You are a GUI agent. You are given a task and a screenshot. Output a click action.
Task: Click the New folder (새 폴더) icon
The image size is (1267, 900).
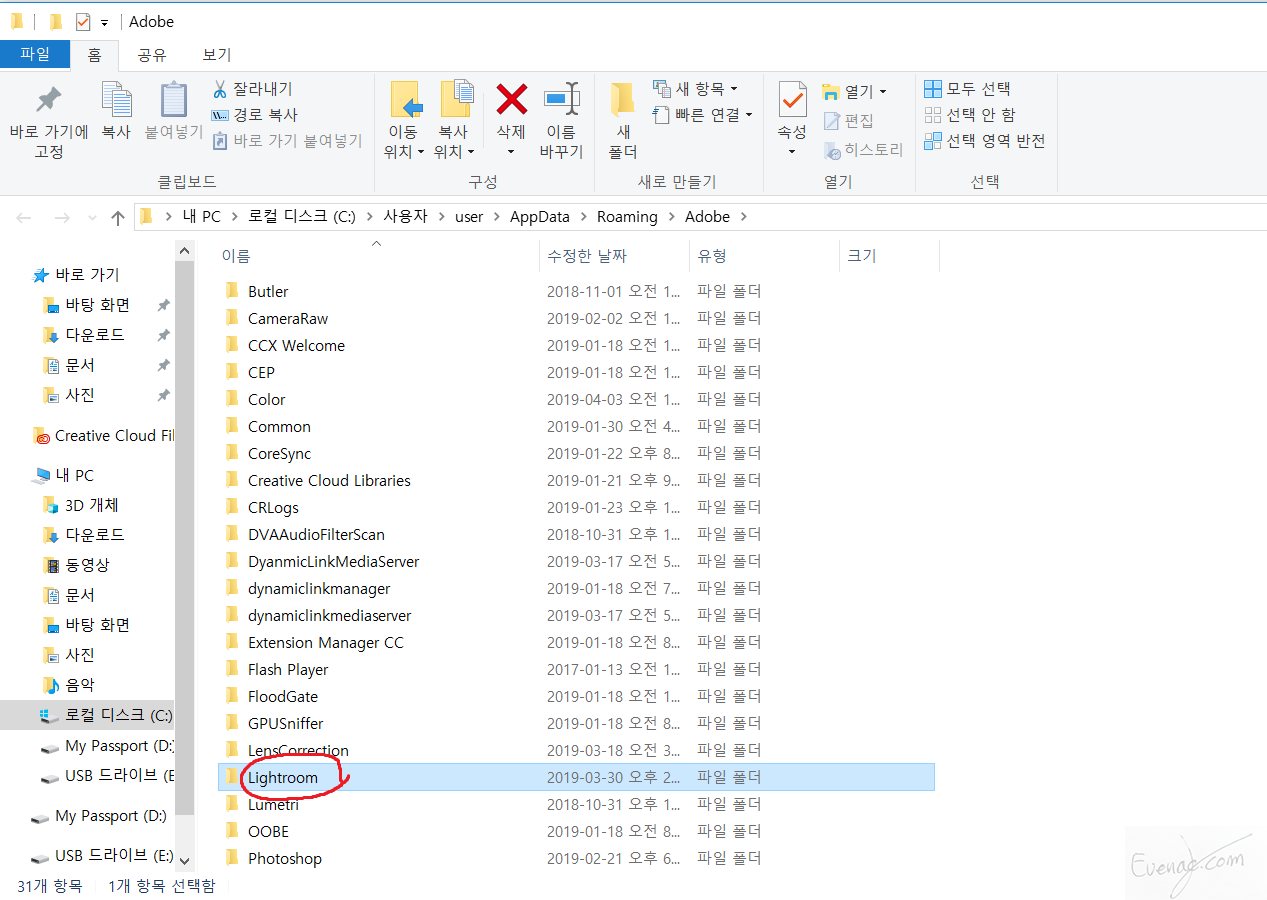tap(623, 100)
